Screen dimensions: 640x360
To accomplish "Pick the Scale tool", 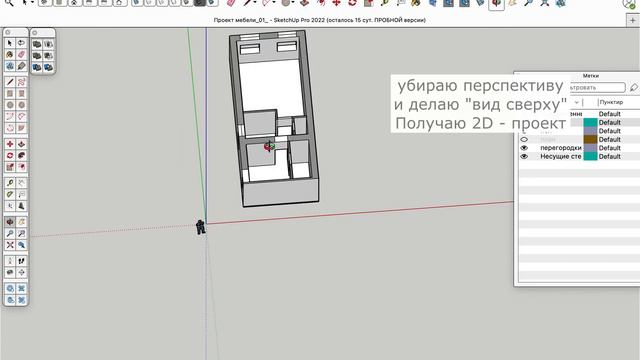I will (10, 167).
